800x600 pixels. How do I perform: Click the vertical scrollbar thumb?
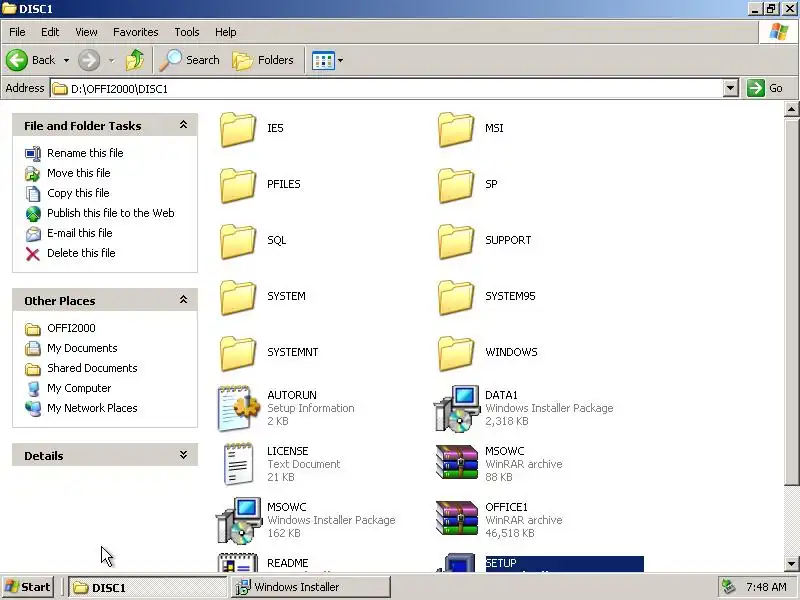pyautogui.click(x=791, y=303)
